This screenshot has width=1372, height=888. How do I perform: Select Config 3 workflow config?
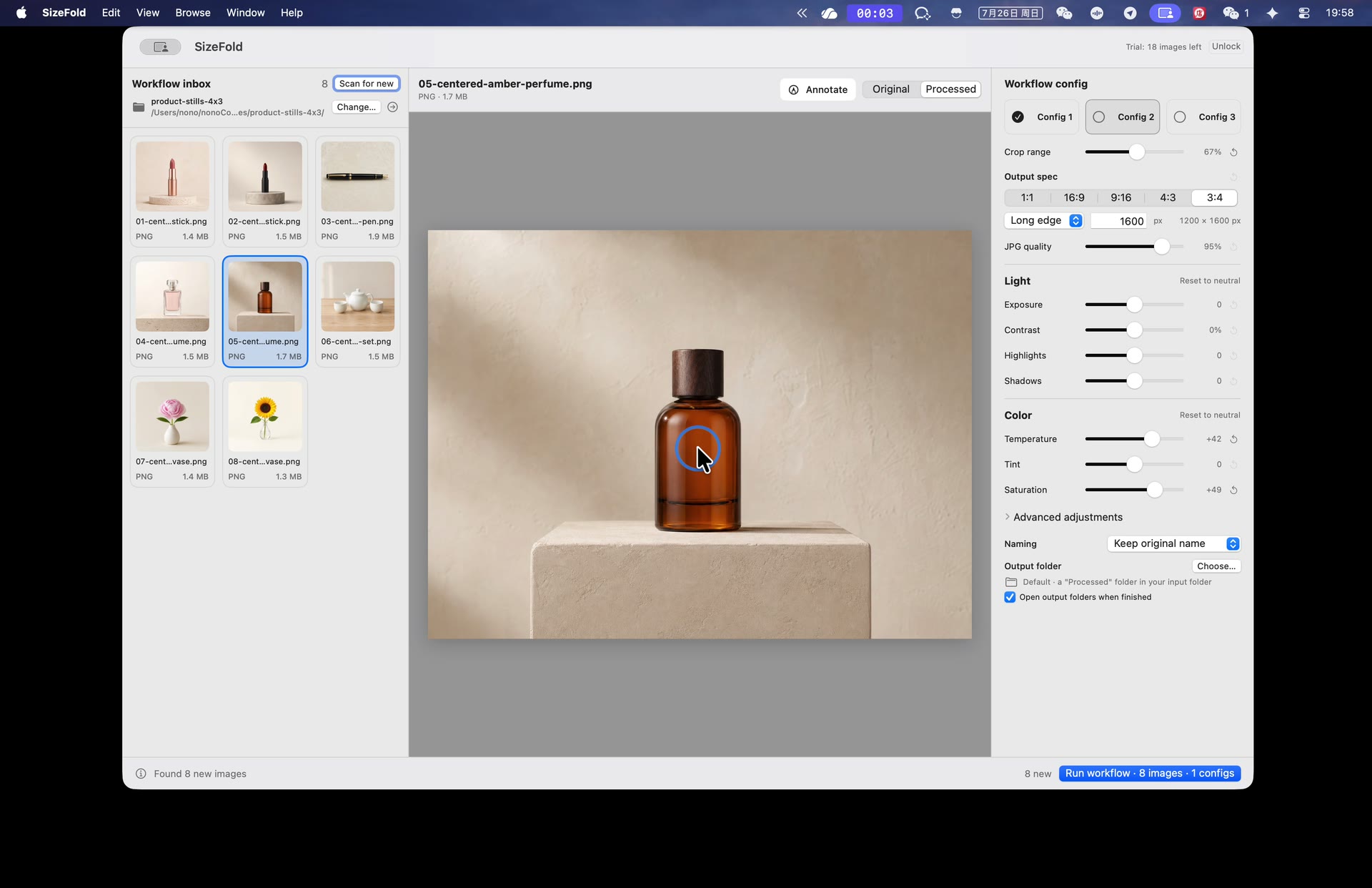coord(1203,117)
